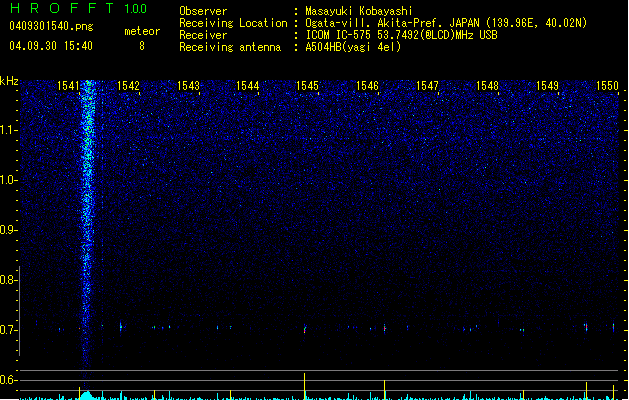
Task: Click the Receiving Location label
Action: click(x=233, y=23)
